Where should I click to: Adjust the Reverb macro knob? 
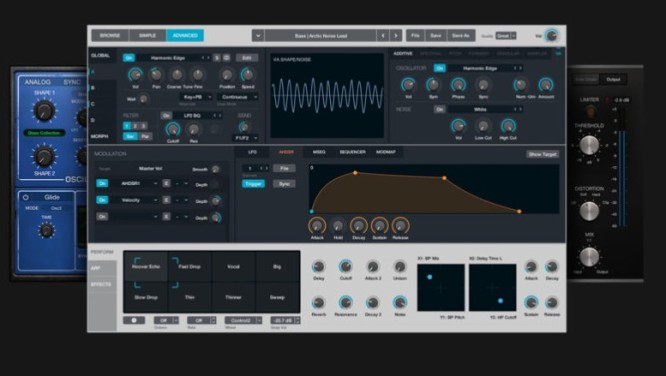(x=318, y=303)
